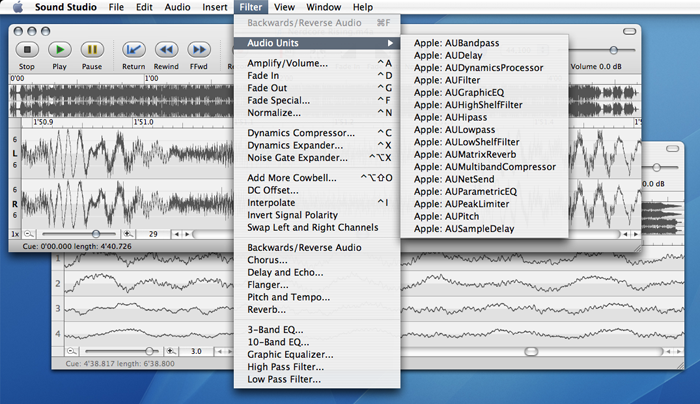Open Chorus... effect
This screenshot has width=700, height=404.
pos(317,260)
